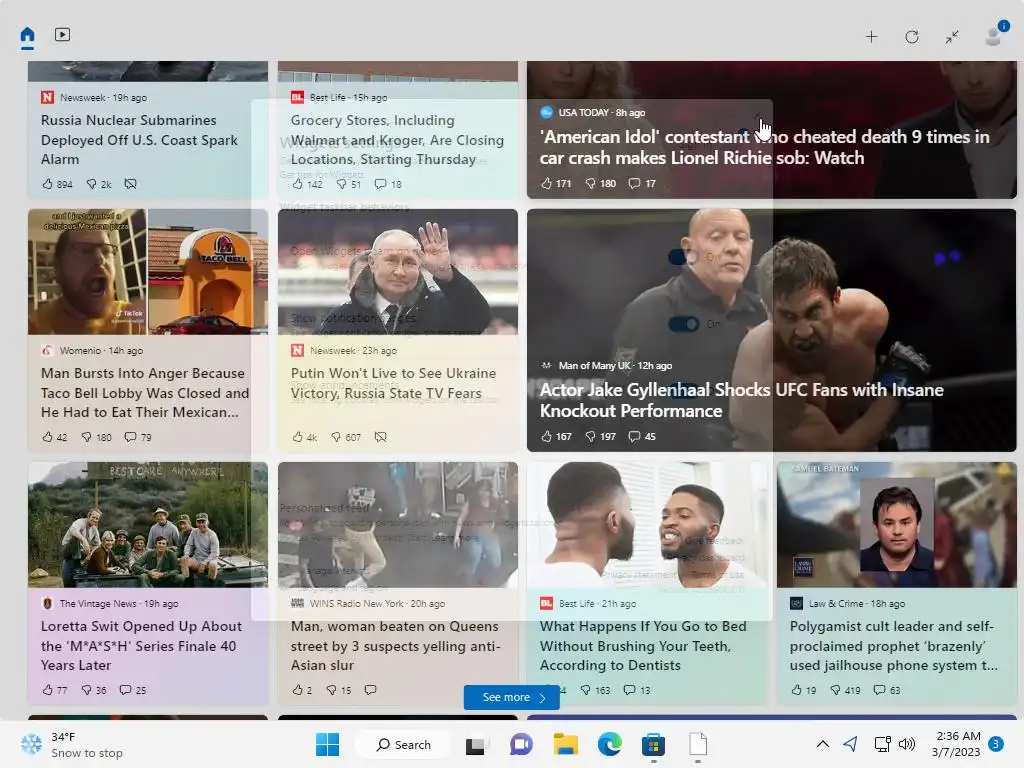Like the Grocery Stores closing article
The image size is (1024, 768).
[307, 184]
